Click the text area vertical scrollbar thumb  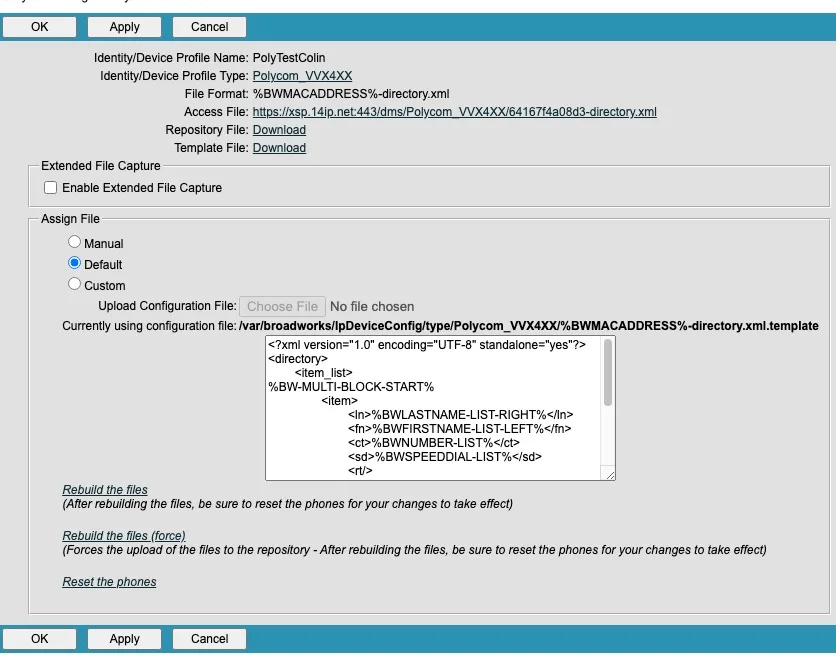[x=608, y=372]
